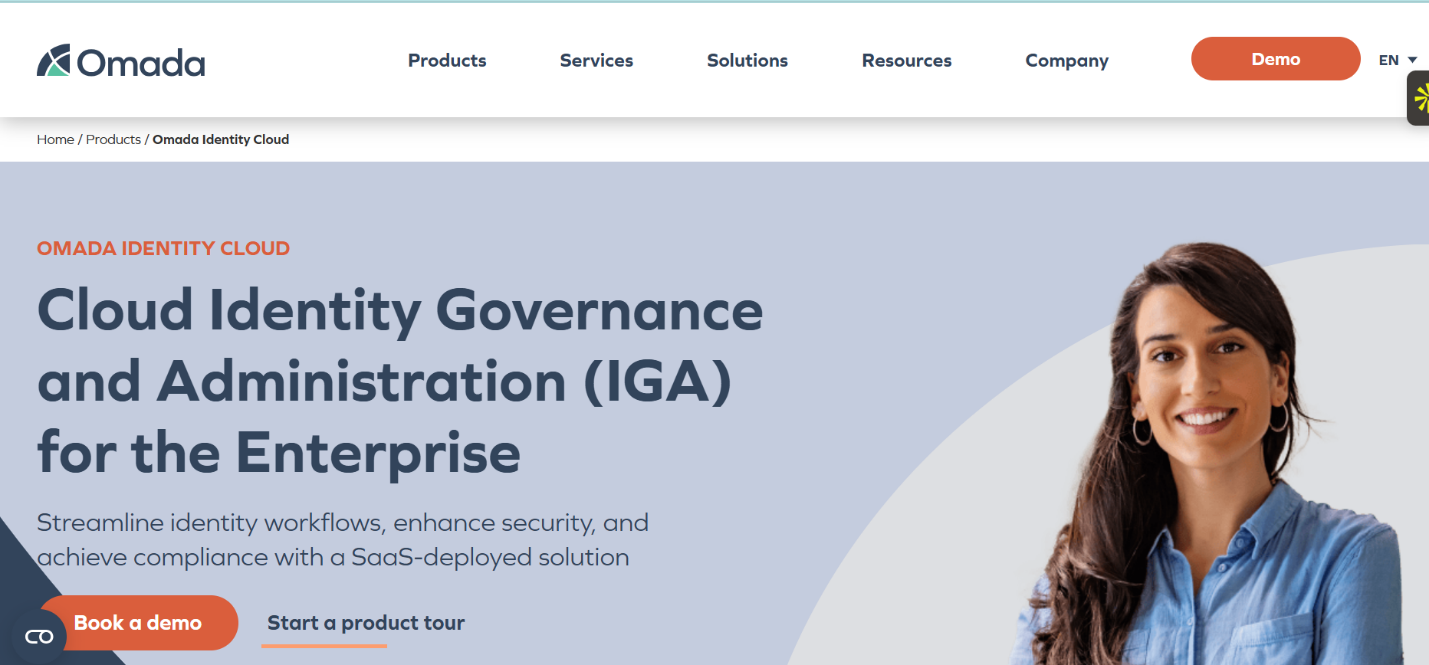Open the cookie consent icon
1429x665 pixels.
39,637
